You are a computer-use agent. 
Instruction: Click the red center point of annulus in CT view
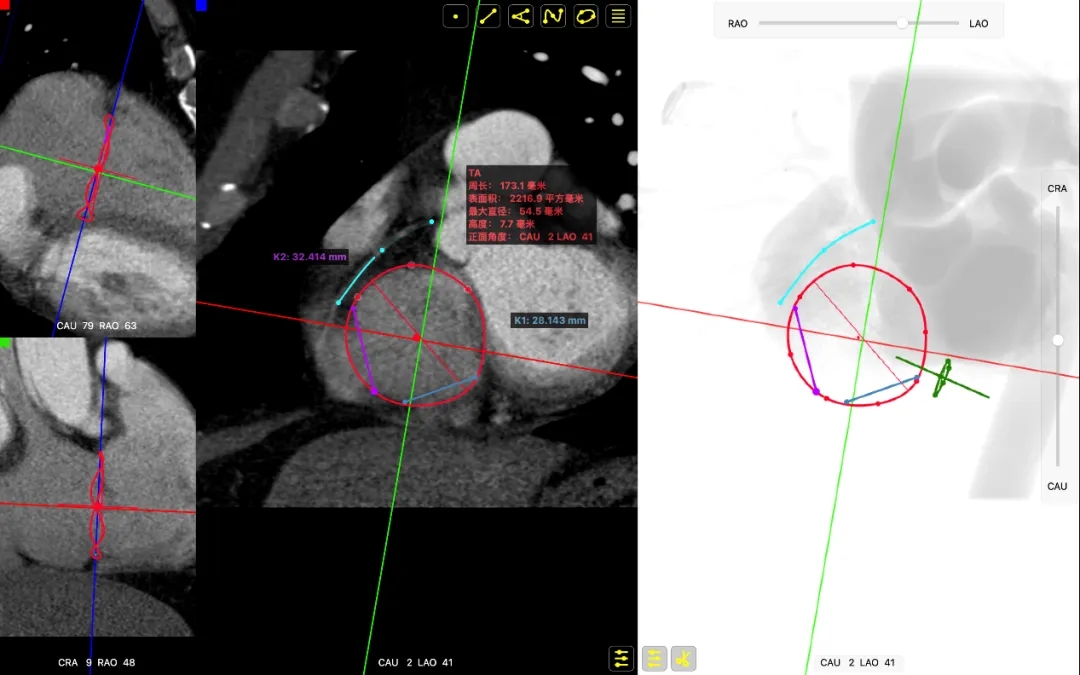coord(418,340)
